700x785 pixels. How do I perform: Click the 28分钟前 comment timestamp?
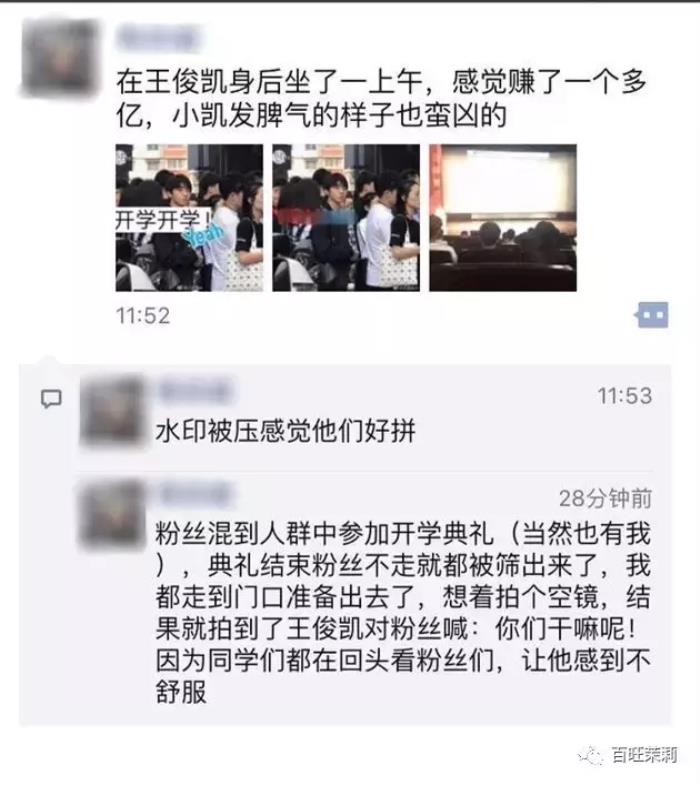pyautogui.click(x=605, y=499)
